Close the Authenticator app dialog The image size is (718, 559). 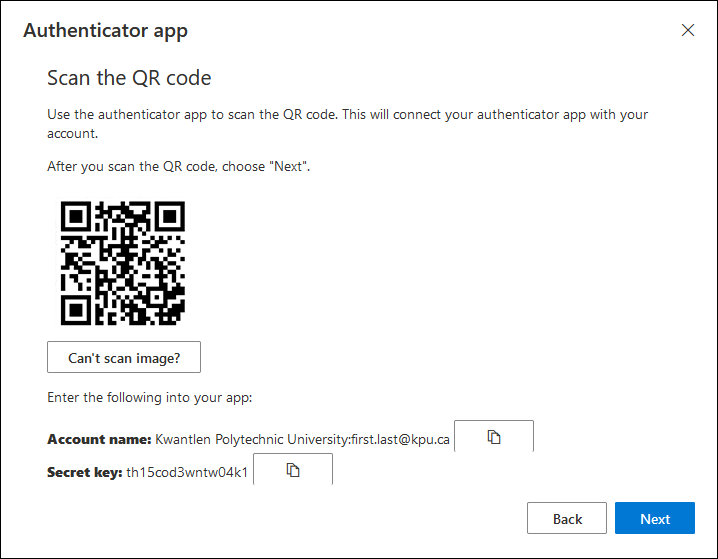(687, 30)
